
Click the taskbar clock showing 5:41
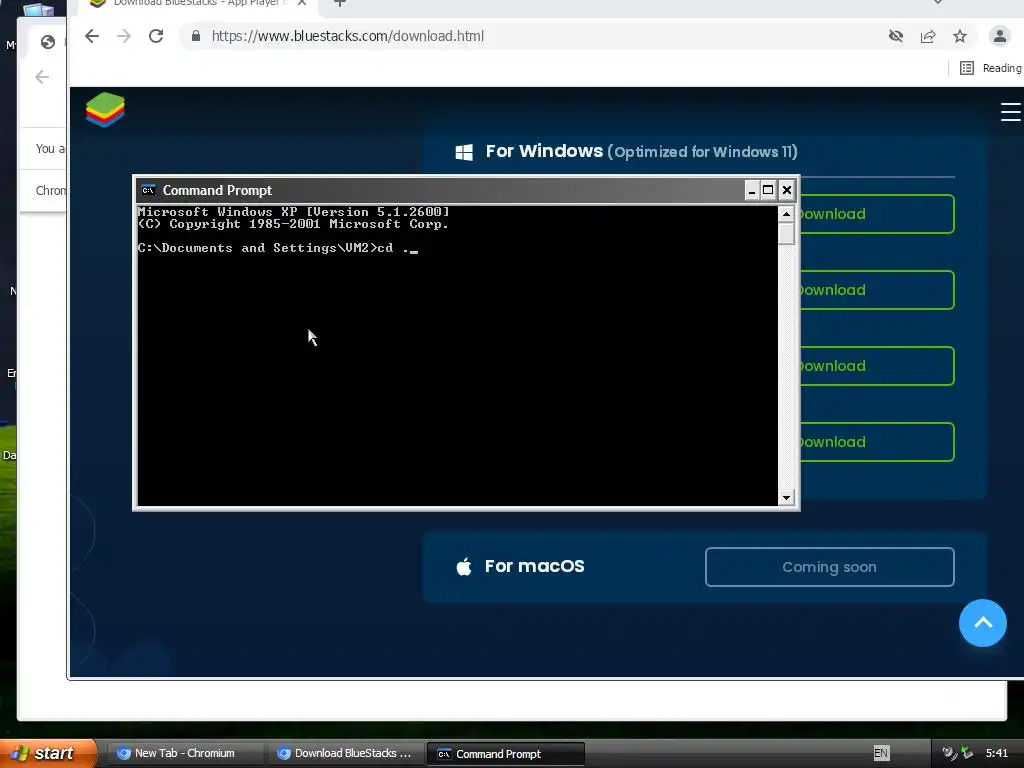click(x=997, y=753)
